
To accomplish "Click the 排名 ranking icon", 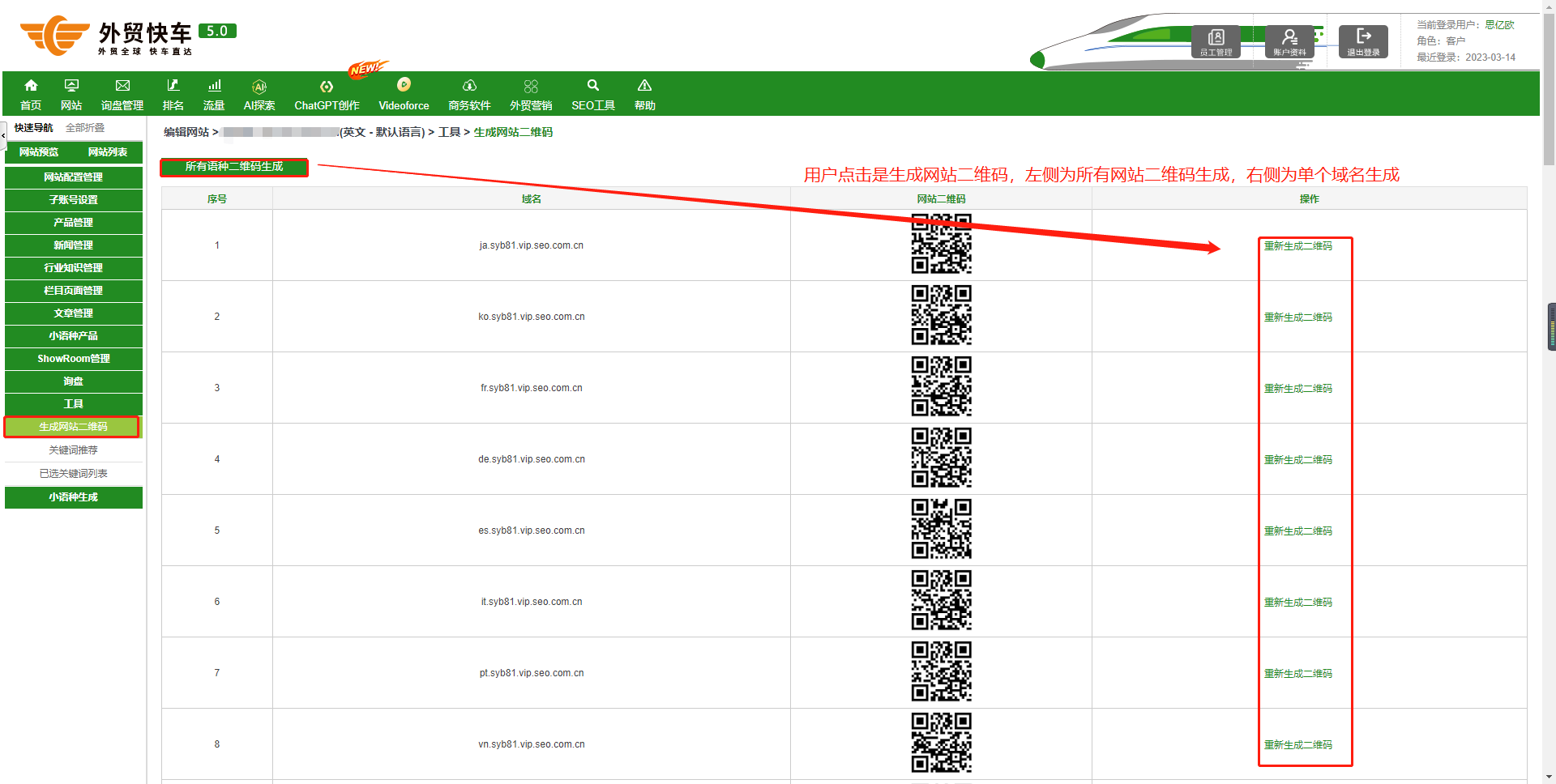I will pos(173,85).
